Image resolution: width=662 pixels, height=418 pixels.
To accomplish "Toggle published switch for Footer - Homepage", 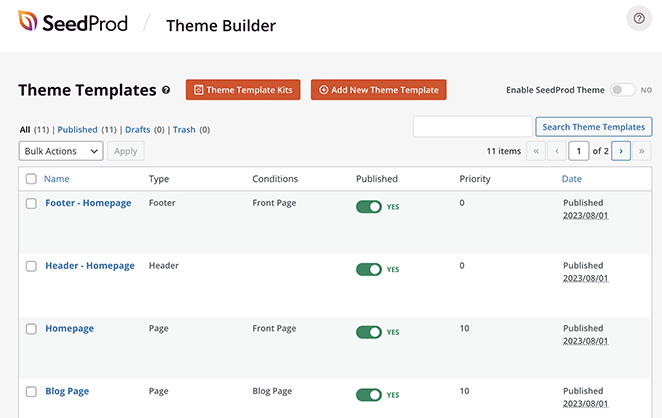I will pyautogui.click(x=369, y=206).
